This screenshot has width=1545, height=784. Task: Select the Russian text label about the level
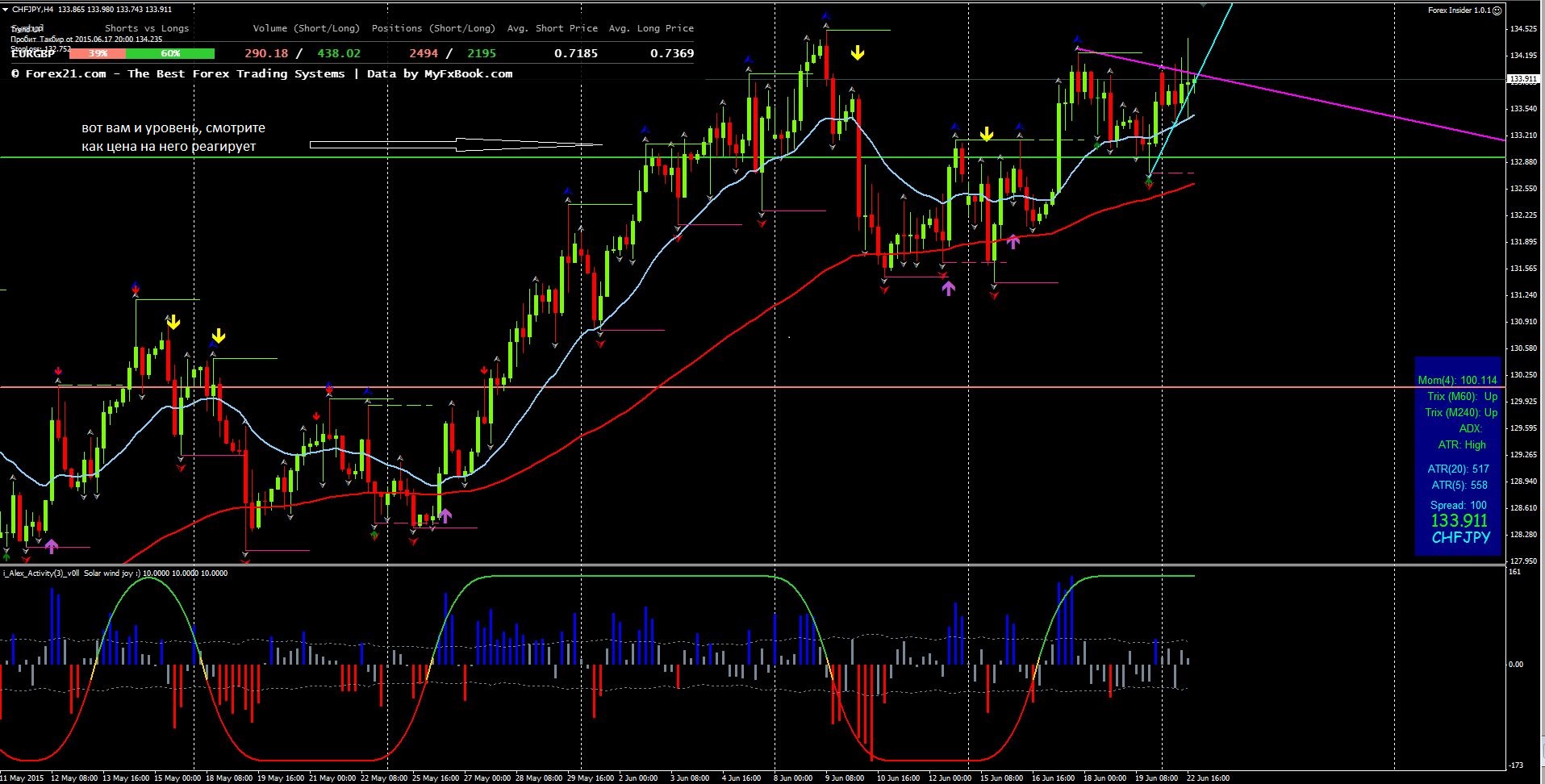[173, 137]
